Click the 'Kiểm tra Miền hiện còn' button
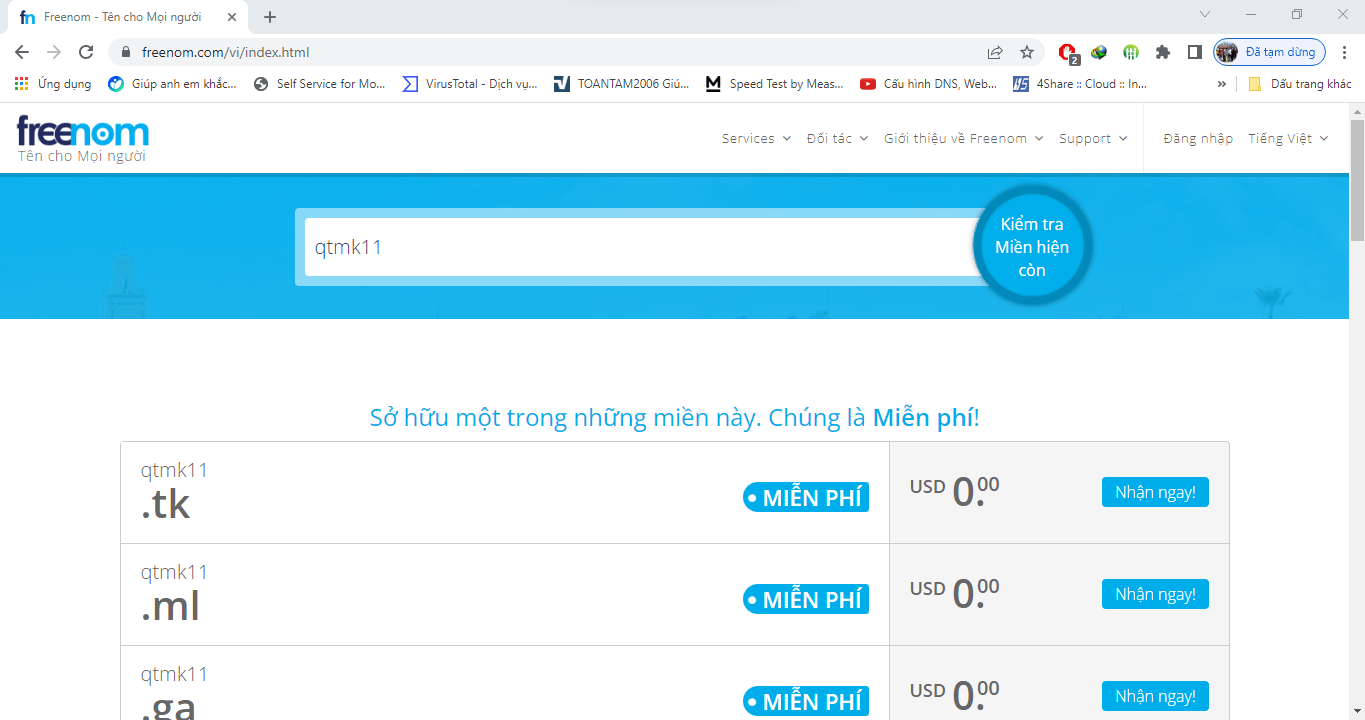Viewport: 1365px width, 720px height. coord(1032,246)
